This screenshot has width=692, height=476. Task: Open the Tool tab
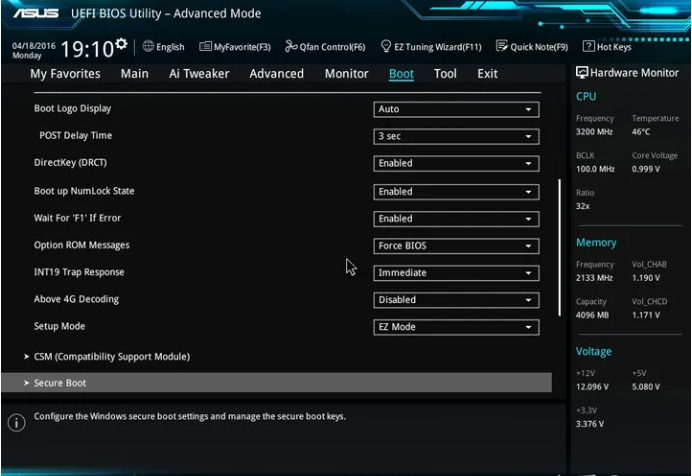click(x=445, y=74)
